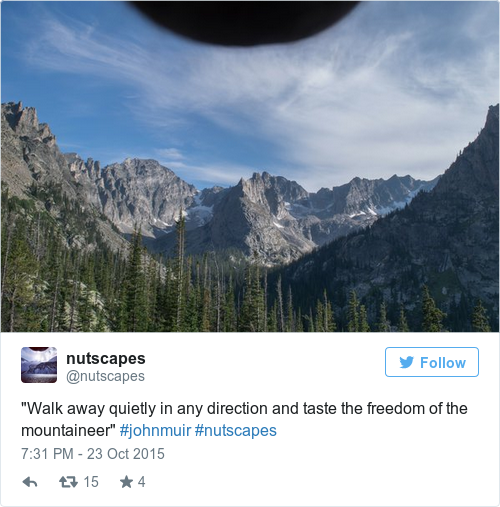This screenshot has height=507, width=500.
Task: Open the #nutscapes hashtag link
Action: 236,430
